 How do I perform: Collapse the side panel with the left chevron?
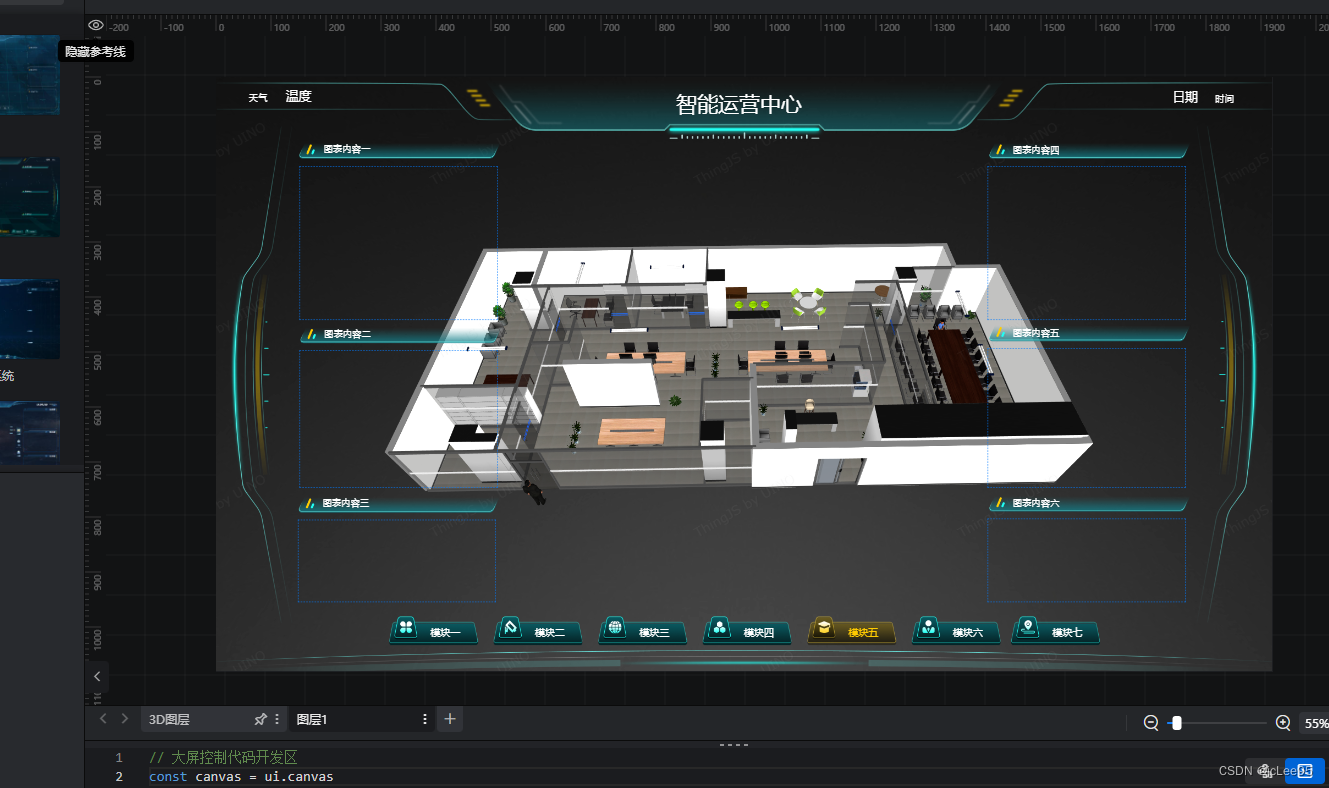coord(97,677)
